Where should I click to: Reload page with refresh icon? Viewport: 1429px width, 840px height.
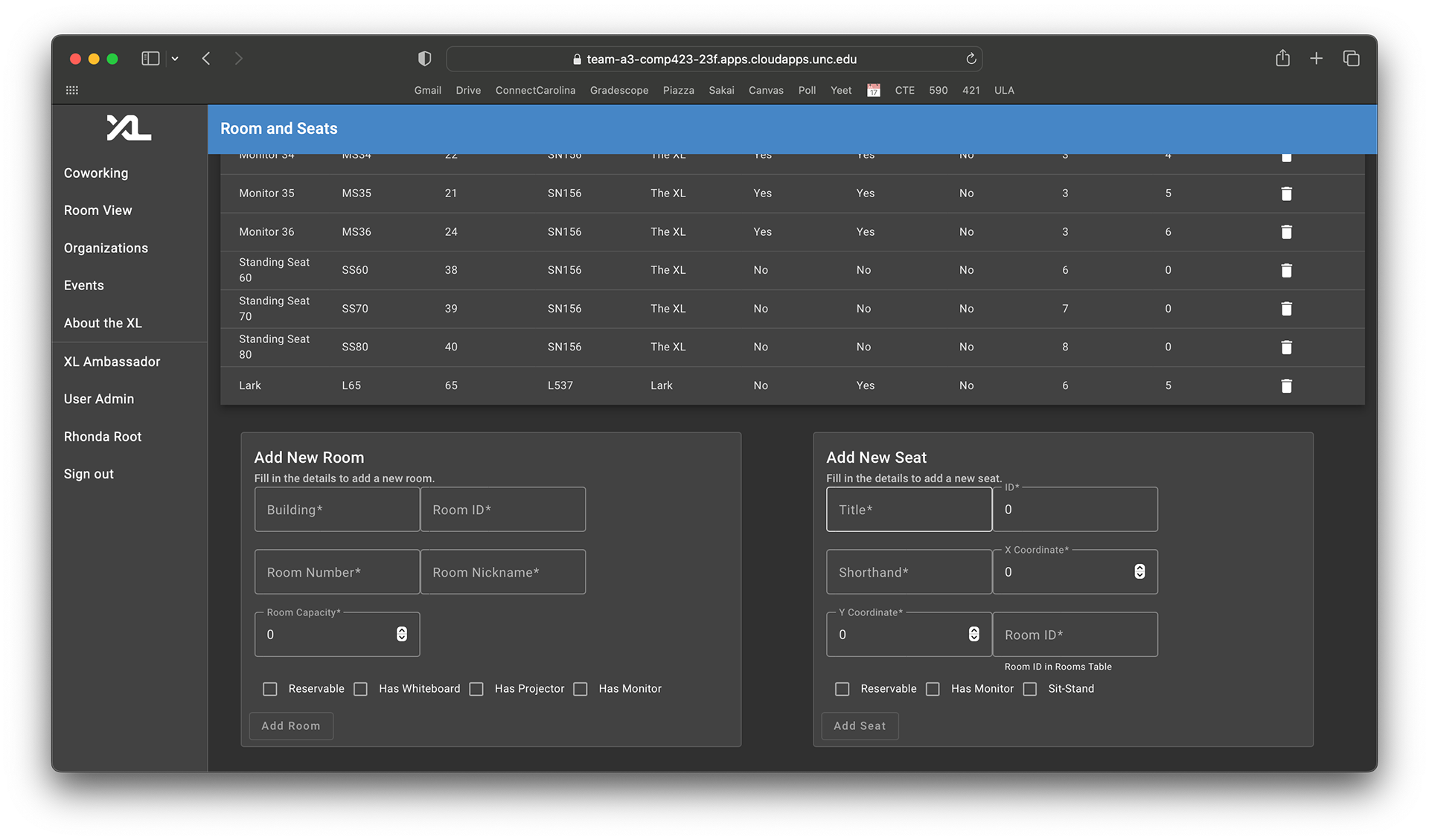971,59
